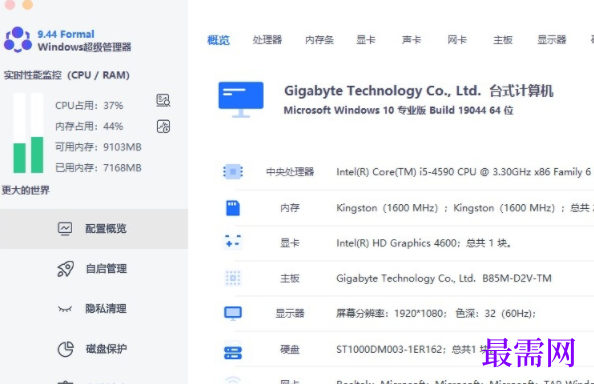Click the RAM usage green bar
594x384 pixels.
pos(37,155)
